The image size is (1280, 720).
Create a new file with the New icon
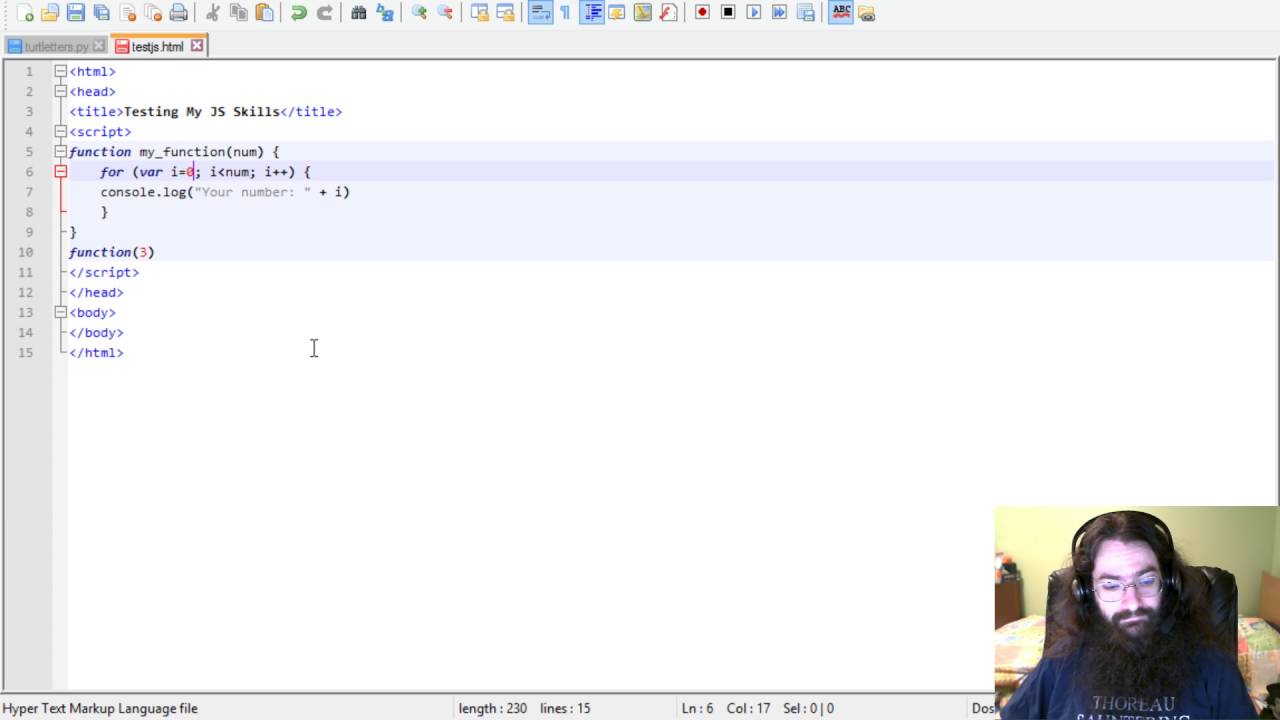pyautogui.click(x=25, y=13)
